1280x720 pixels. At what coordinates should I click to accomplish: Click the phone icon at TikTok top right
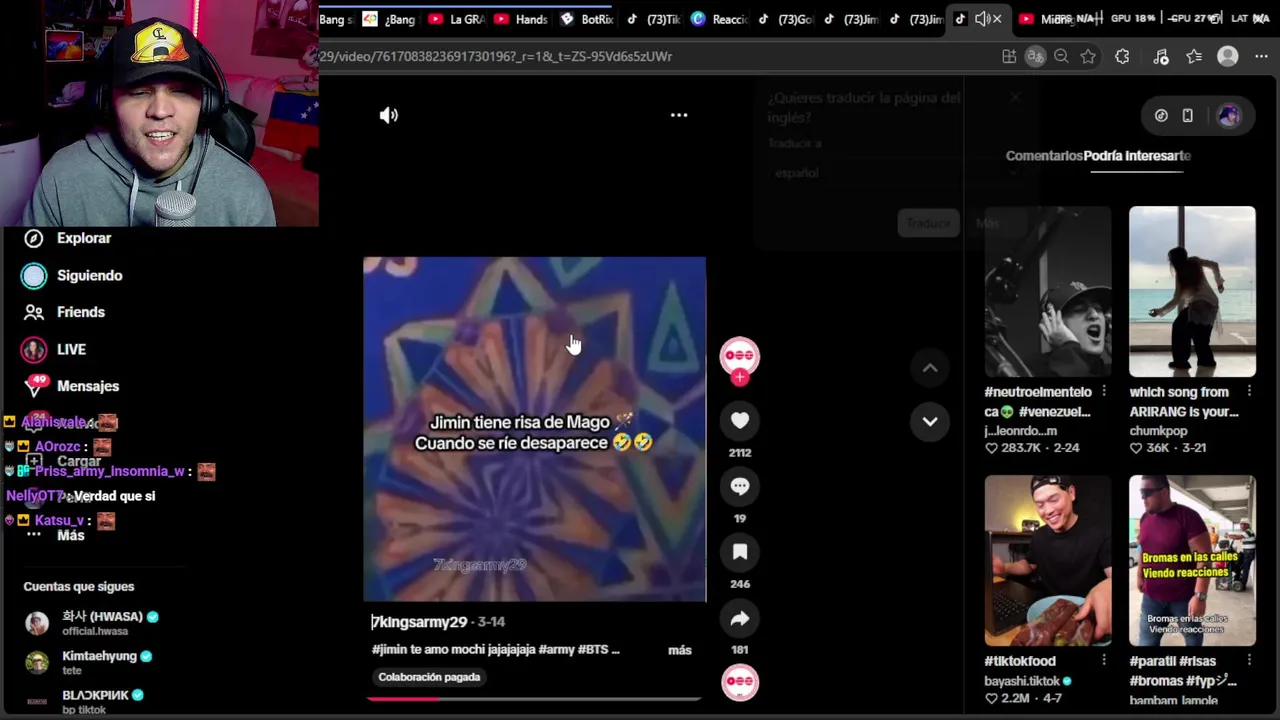point(1187,116)
